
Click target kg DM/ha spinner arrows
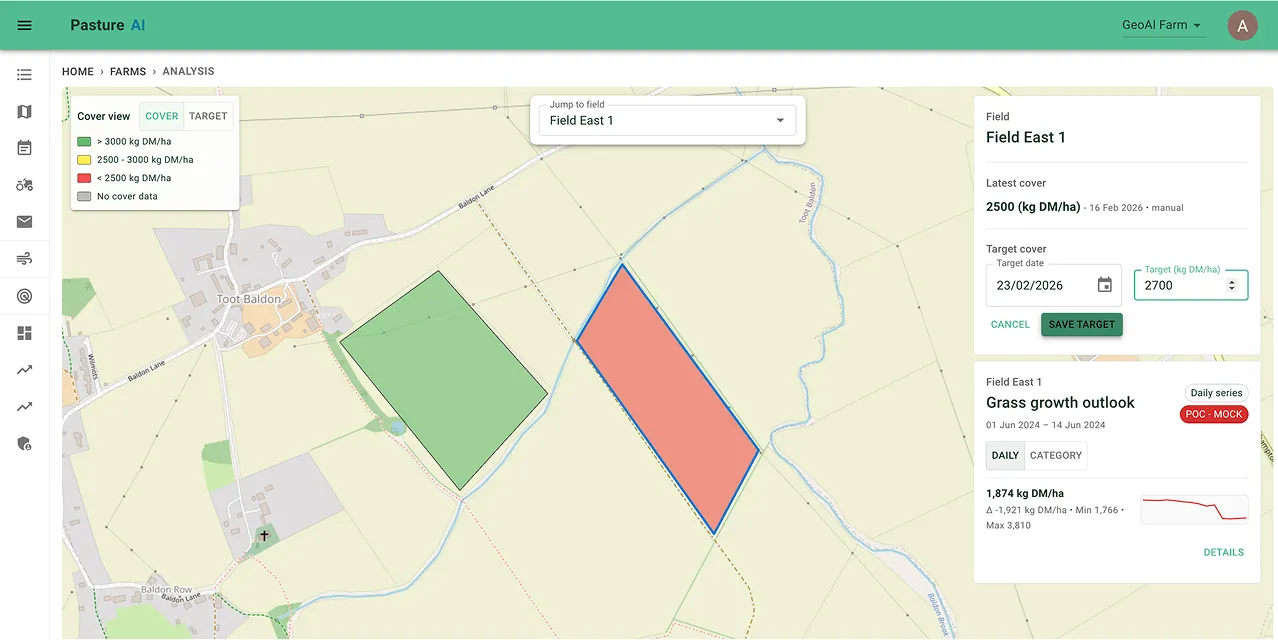(1232, 285)
